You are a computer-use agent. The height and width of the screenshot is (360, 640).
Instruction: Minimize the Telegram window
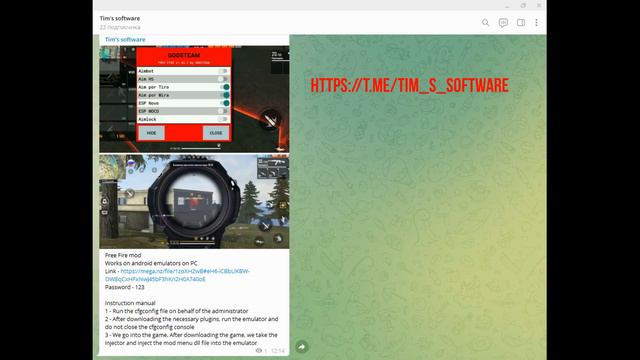click(x=507, y=5)
